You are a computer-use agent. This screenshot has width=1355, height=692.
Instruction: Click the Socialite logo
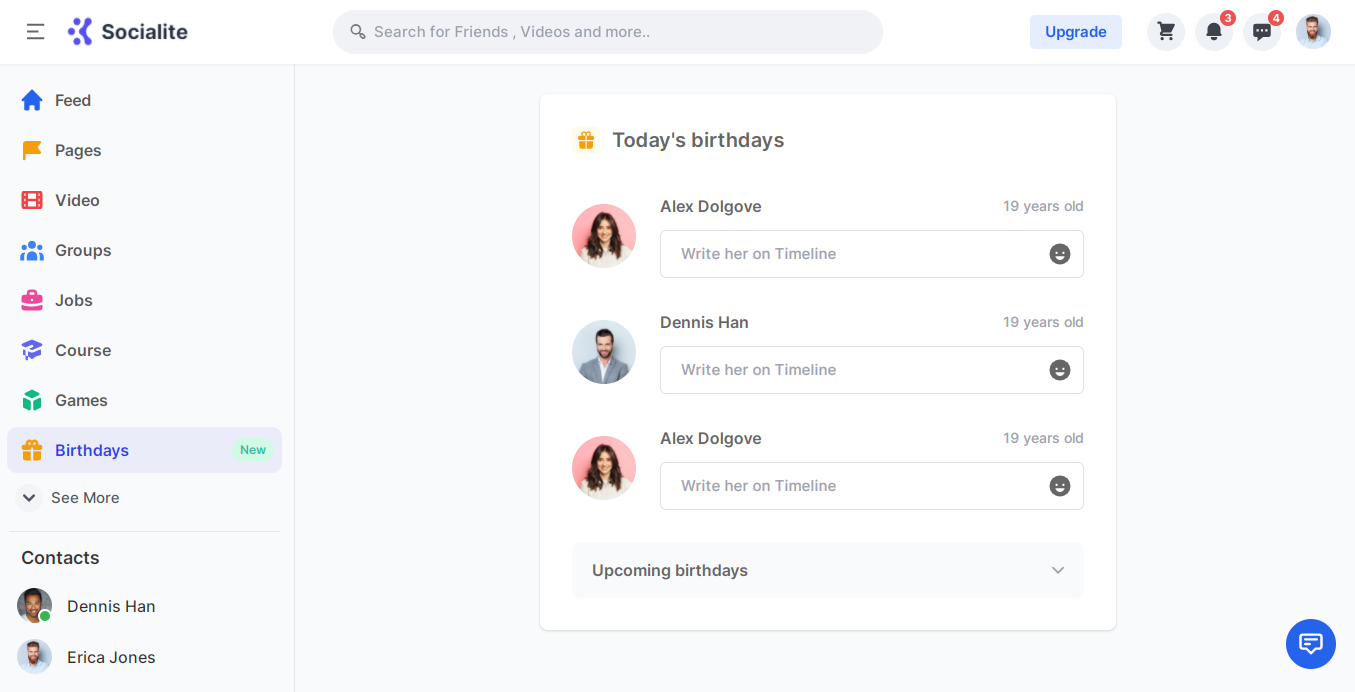128,32
